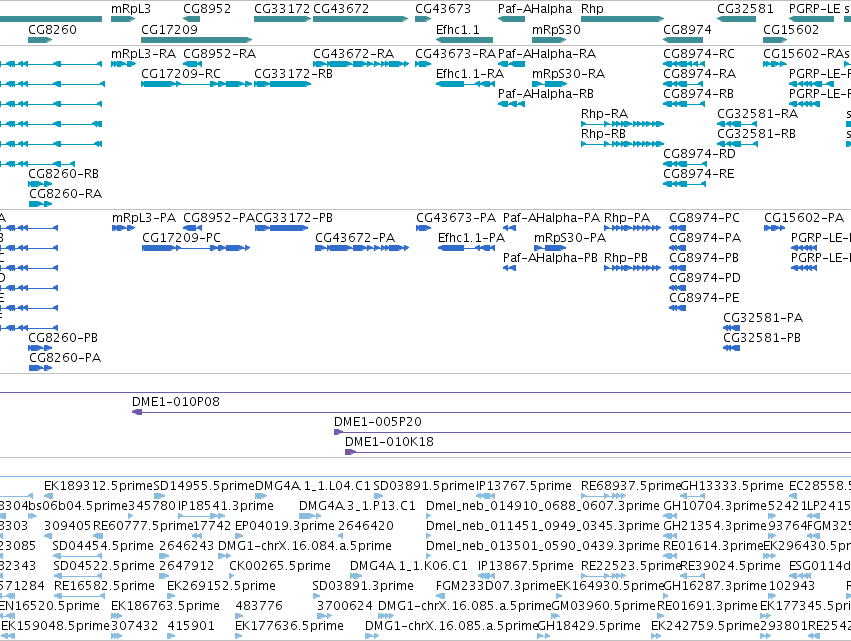This screenshot has height=641, width=851.
Task: Select the CG32581-RA transcript label
Action: (758, 114)
